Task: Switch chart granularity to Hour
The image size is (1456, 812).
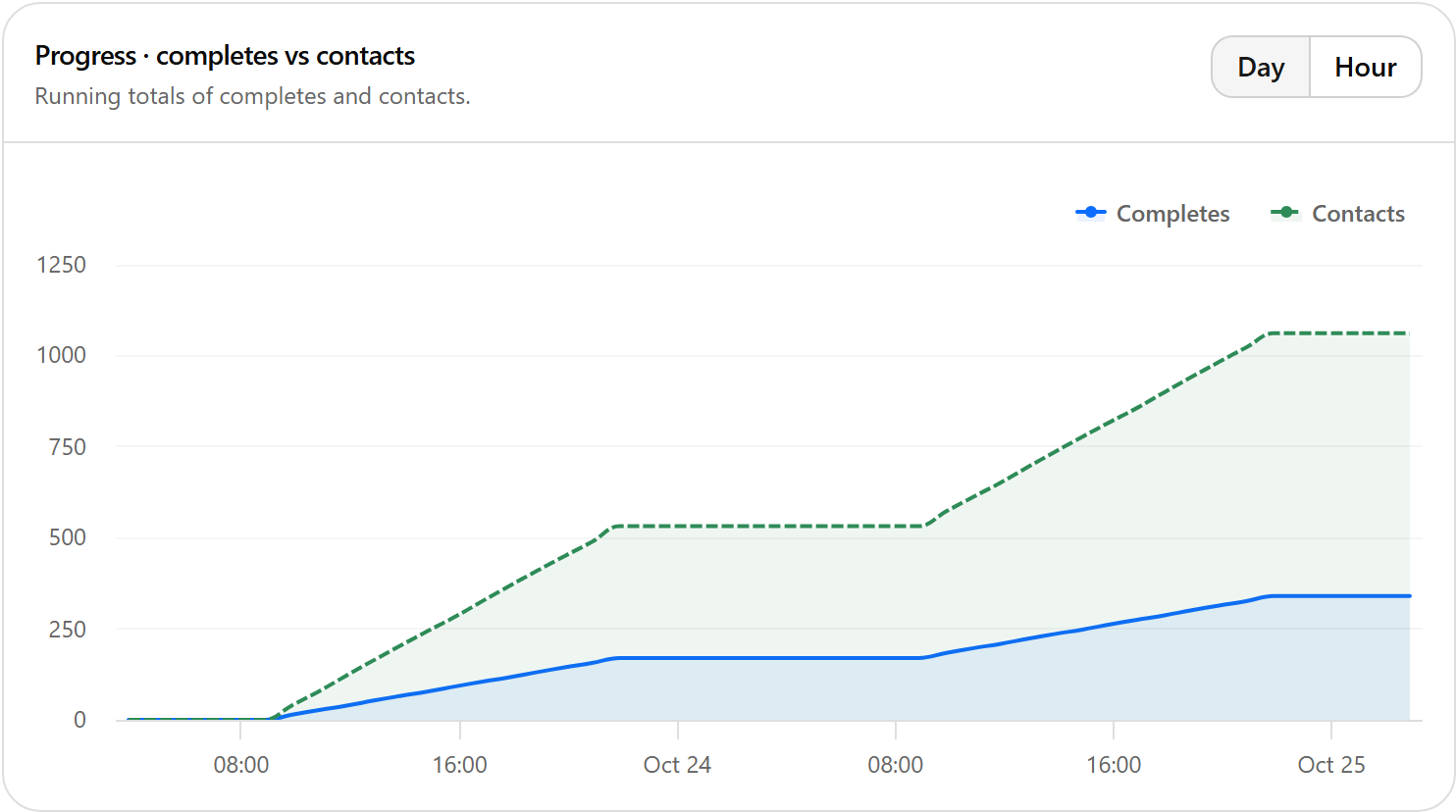Action: pyautogui.click(x=1366, y=67)
